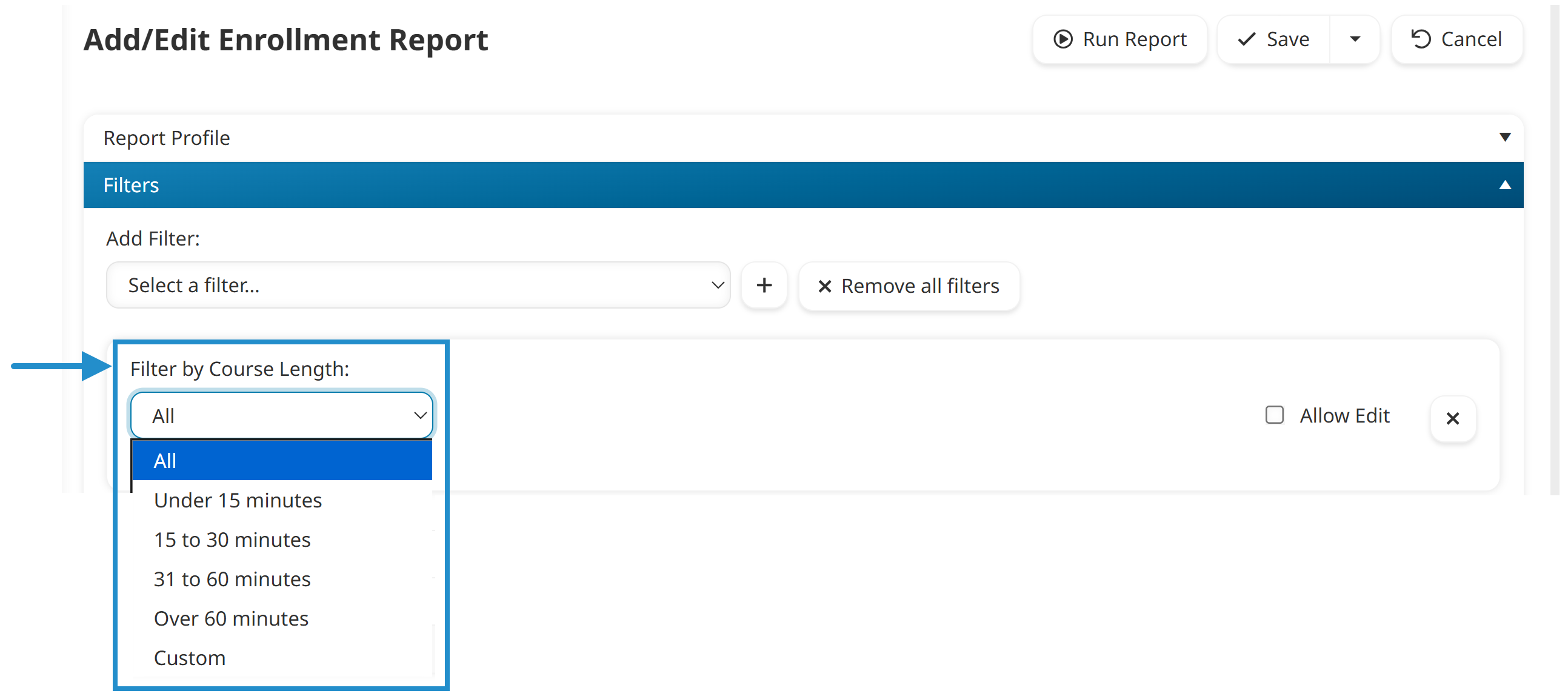Click the undo arrow icon on Cancel
The image size is (1568, 699).
pos(1421,39)
